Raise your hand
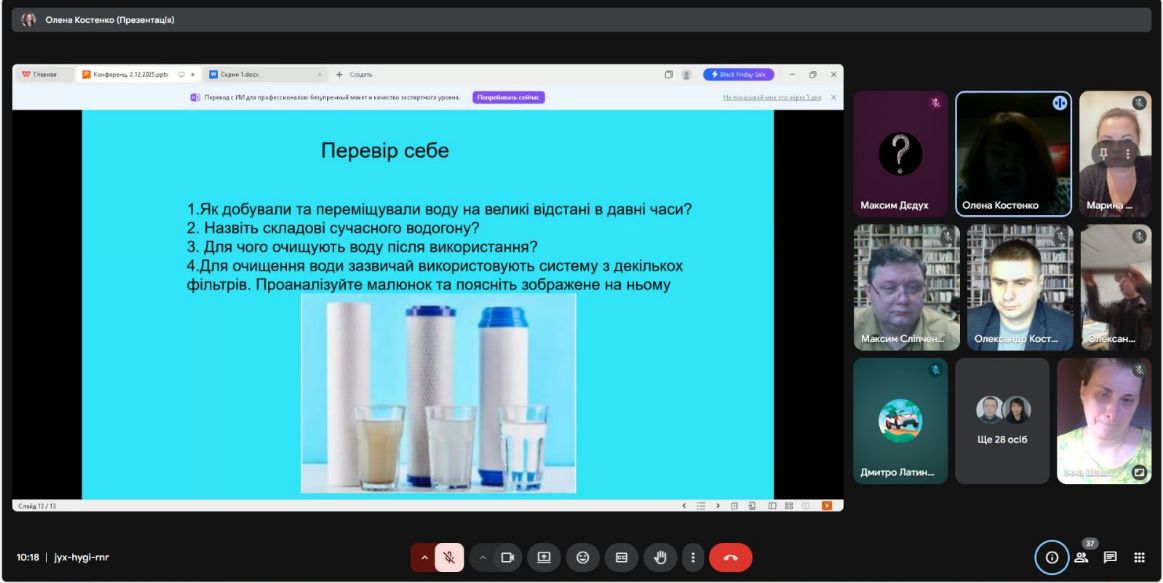 659,557
